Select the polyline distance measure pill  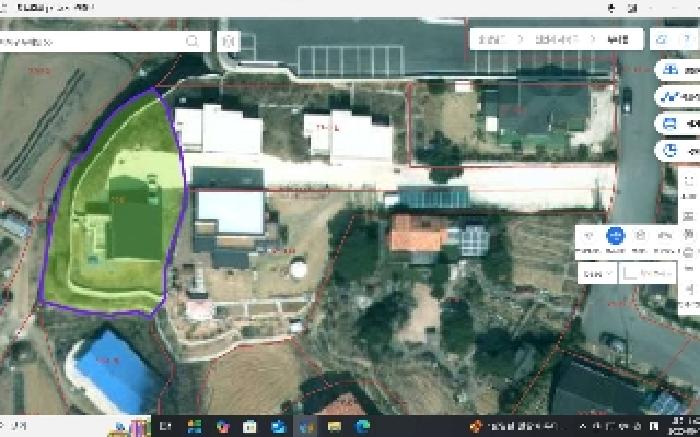point(677,96)
